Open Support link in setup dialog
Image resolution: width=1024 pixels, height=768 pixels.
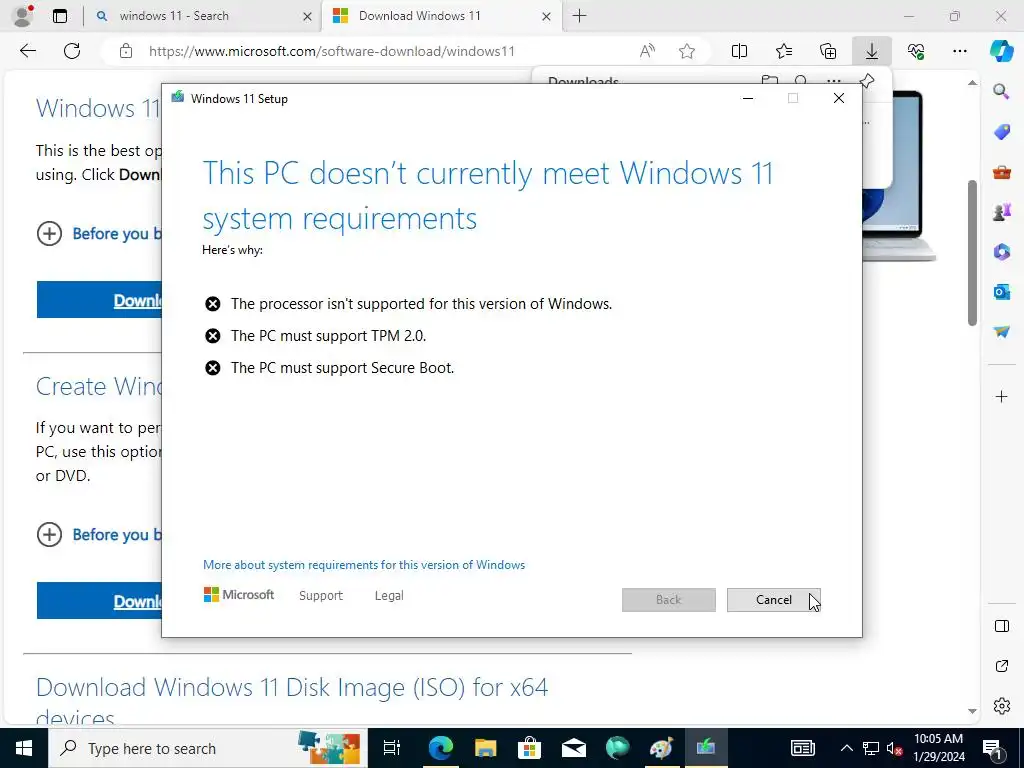321,596
